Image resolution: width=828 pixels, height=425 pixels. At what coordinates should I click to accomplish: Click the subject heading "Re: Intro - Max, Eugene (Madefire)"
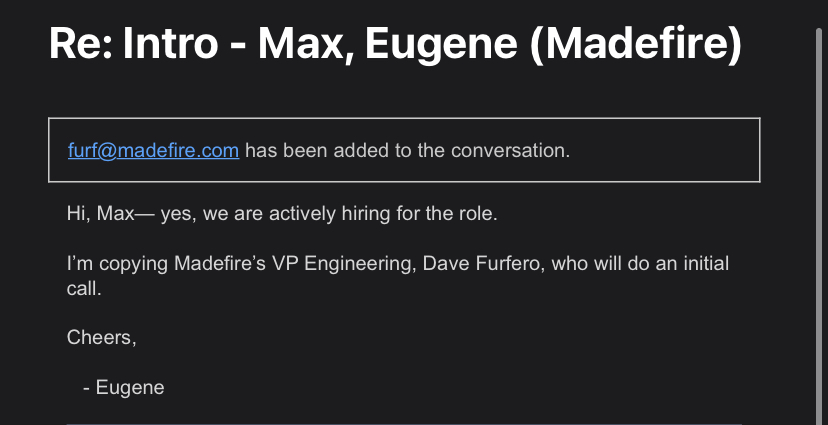pos(395,44)
